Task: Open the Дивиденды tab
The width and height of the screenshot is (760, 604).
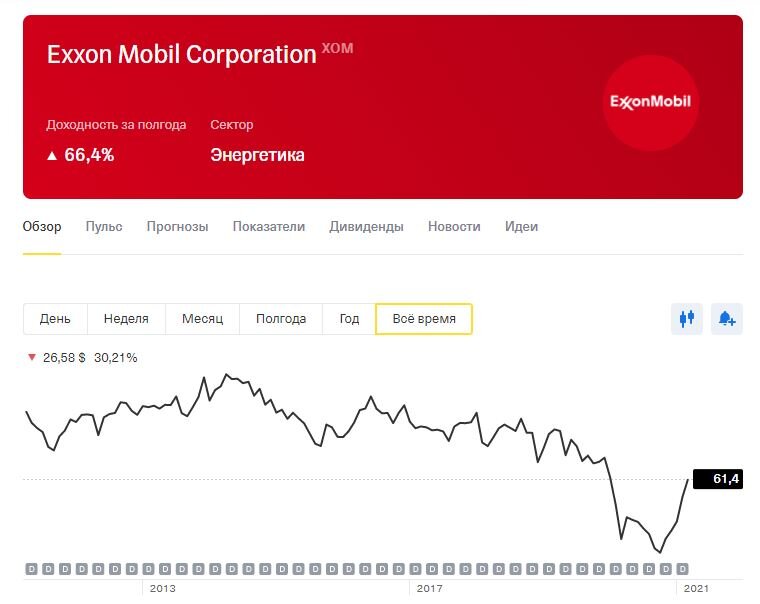Action: pos(367,227)
